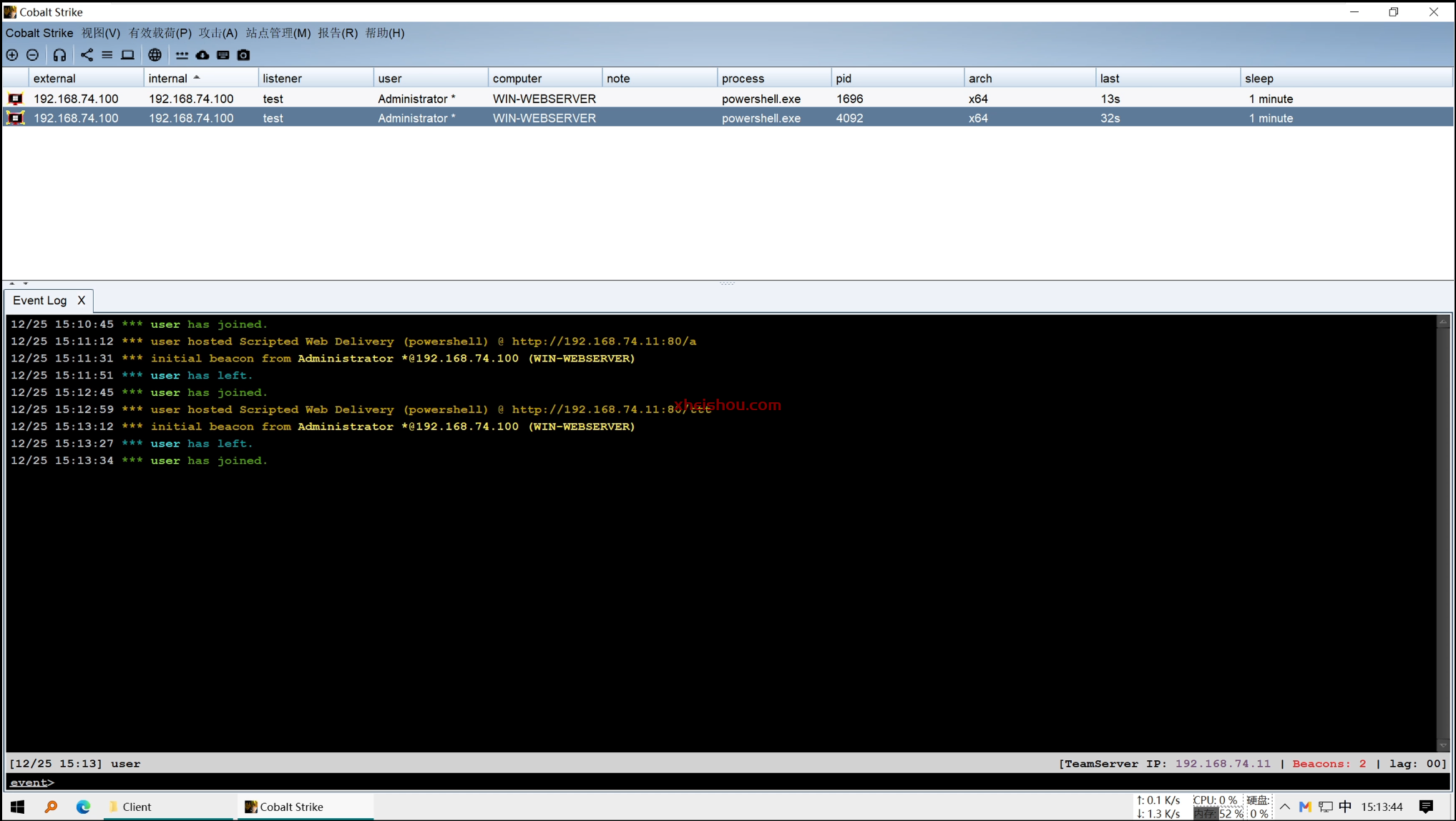Image resolution: width=1456 pixels, height=821 pixels.
Task: Switch to Client window in taskbar
Action: [167, 807]
